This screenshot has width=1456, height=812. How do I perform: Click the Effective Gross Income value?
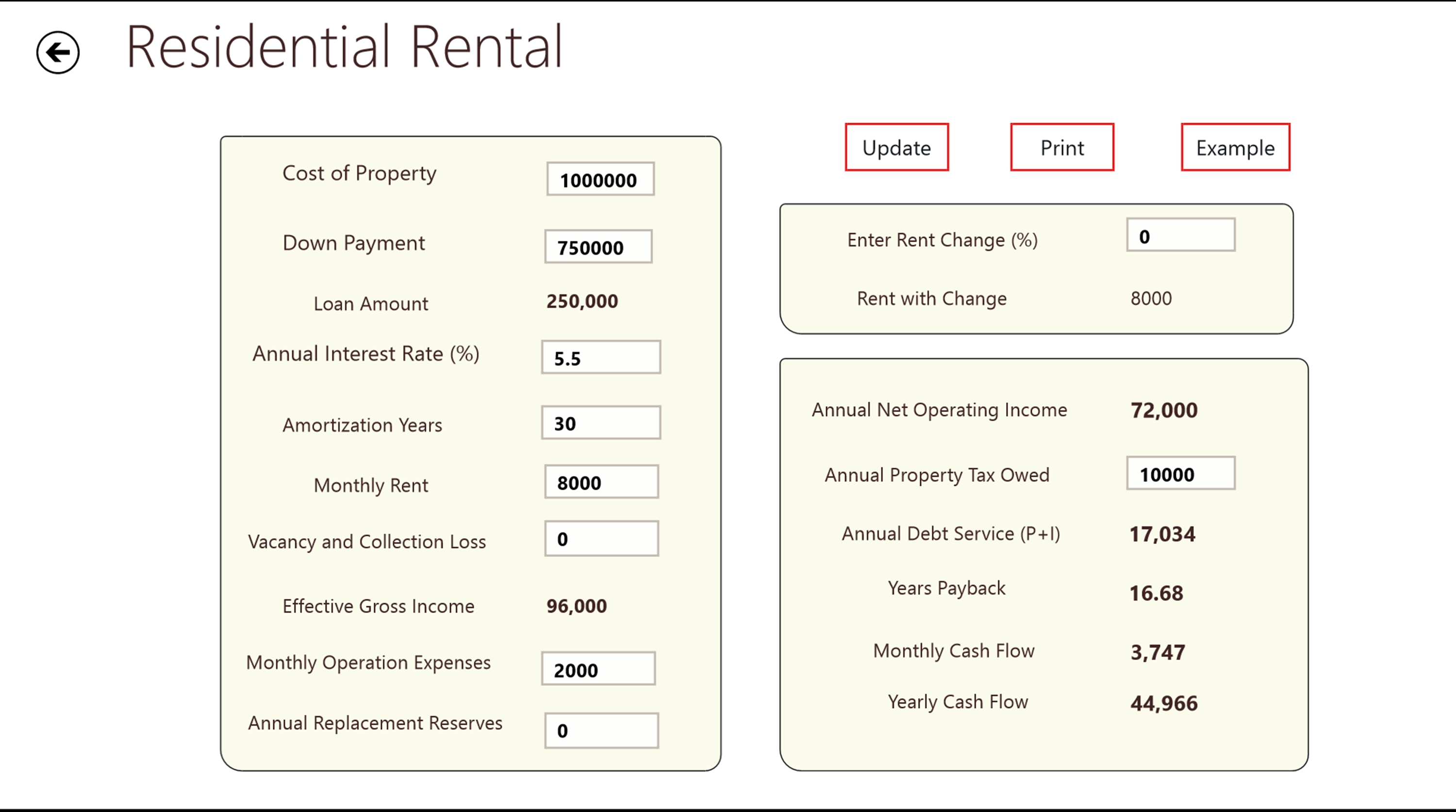point(576,606)
